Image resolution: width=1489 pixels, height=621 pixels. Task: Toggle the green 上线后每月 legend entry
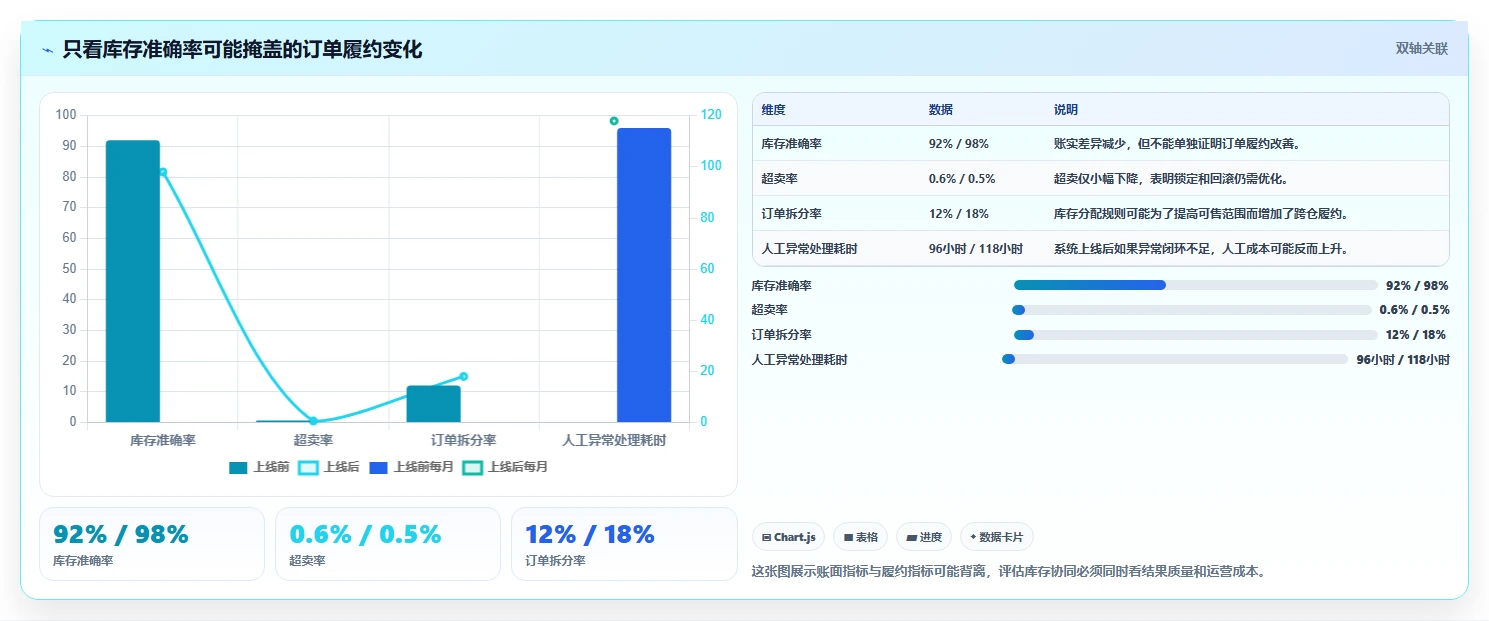pyautogui.click(x=506, y=467)
